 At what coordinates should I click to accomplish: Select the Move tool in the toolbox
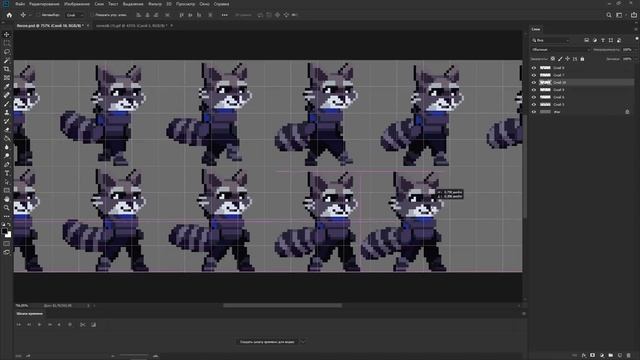click(x=7, y=35)
